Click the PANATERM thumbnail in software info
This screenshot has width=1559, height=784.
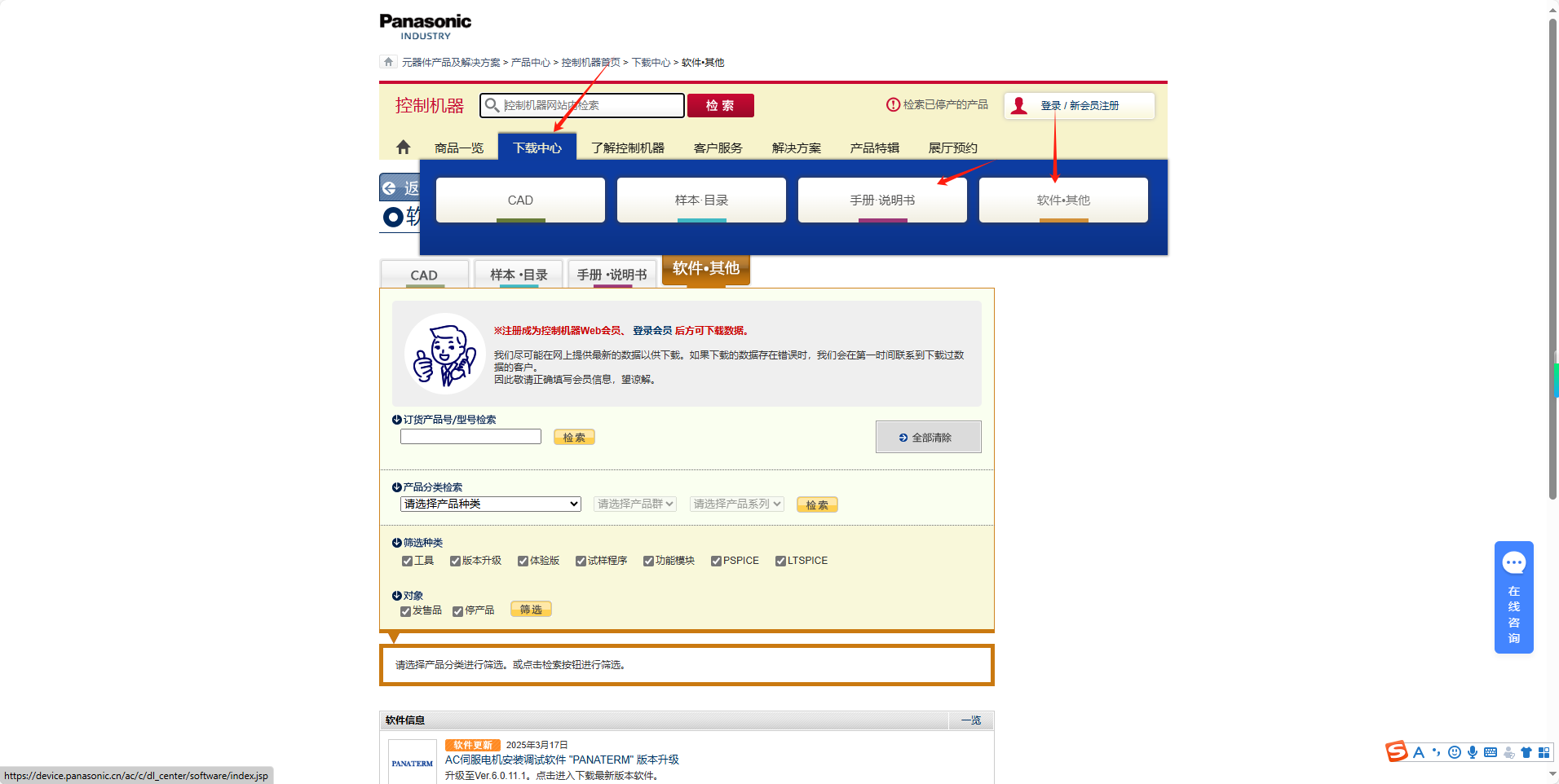click(412, 762)
